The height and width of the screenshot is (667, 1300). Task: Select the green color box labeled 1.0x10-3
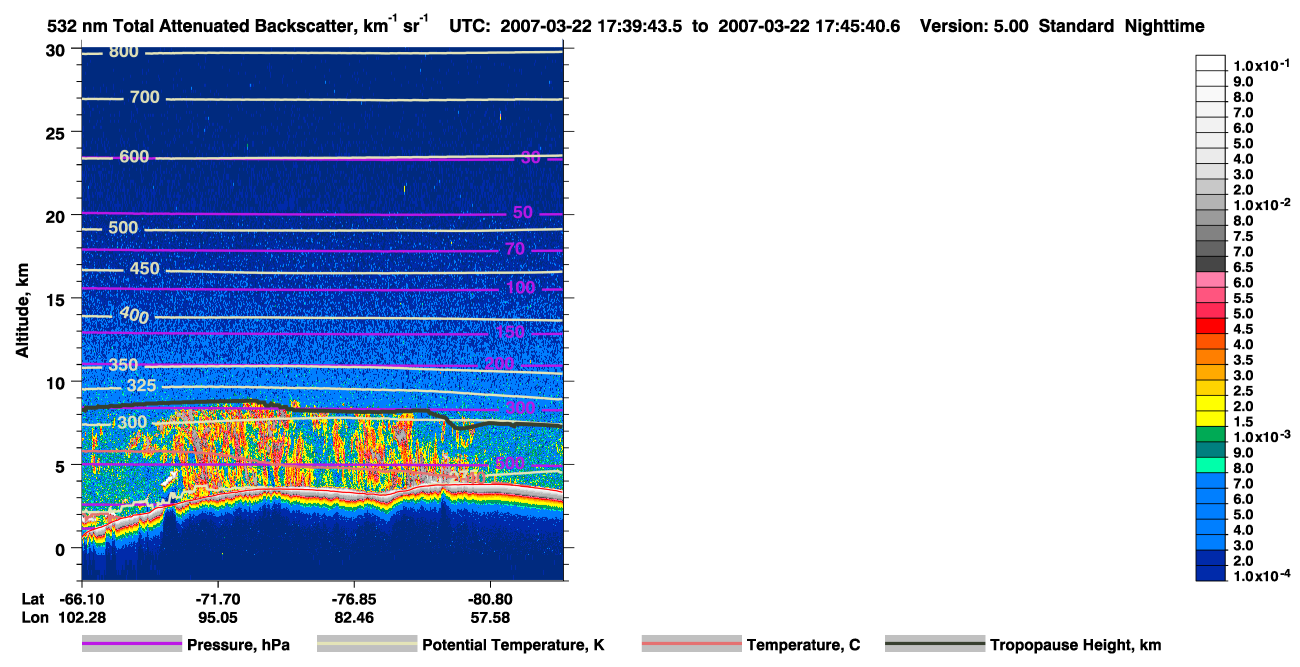pyautogui.click(x=1211, y=435)
